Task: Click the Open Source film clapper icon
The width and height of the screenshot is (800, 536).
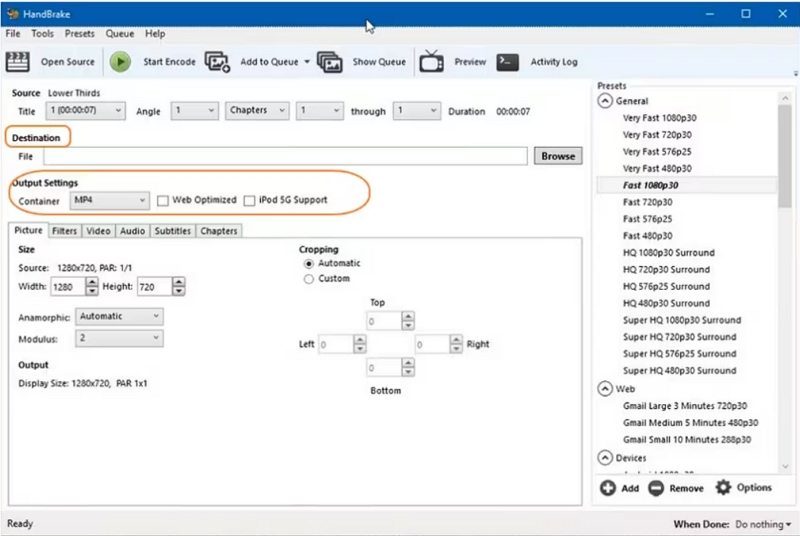Action: coord(17,62)
